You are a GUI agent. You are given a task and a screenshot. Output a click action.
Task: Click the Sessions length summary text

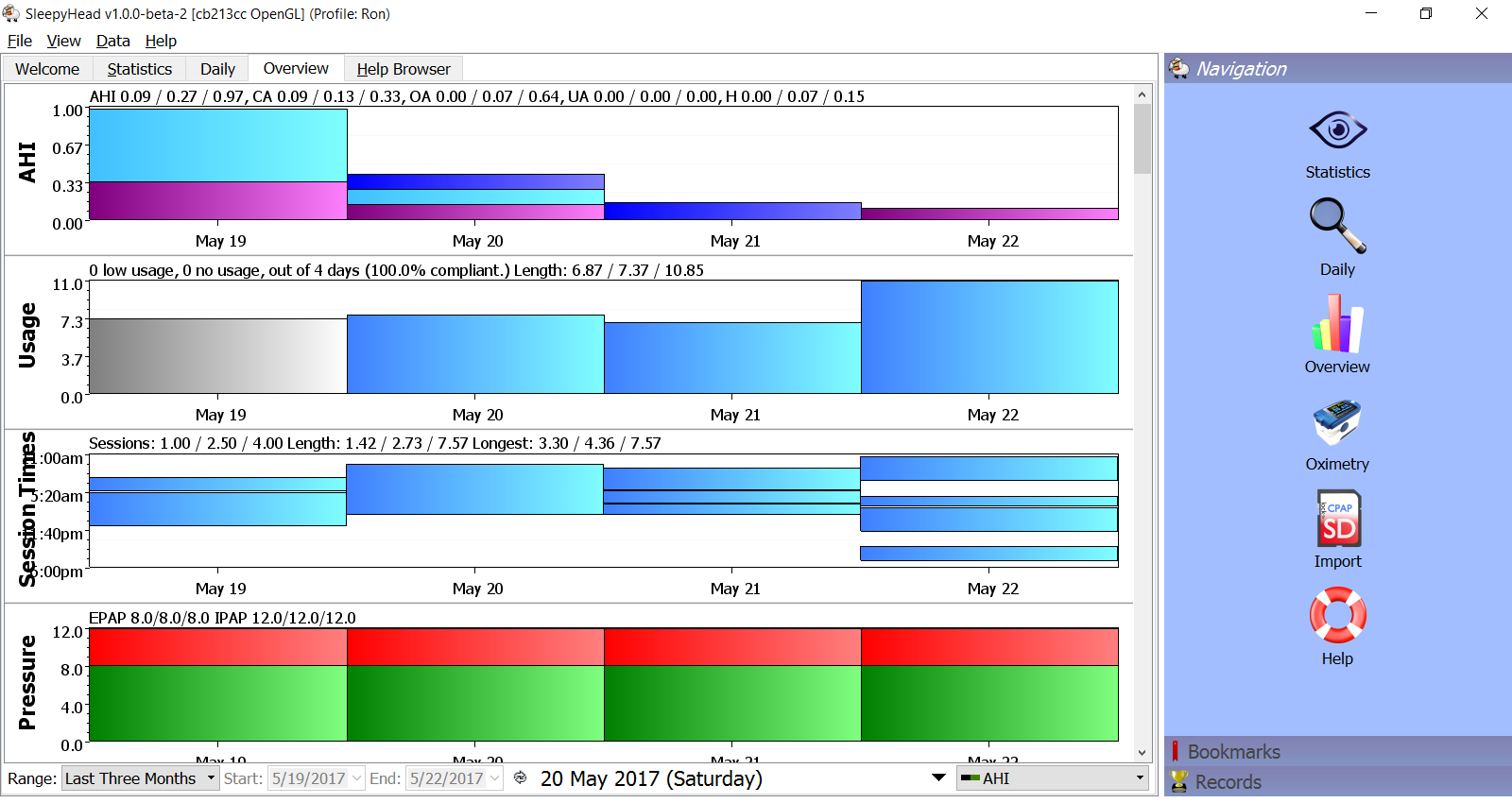point(375,443)
